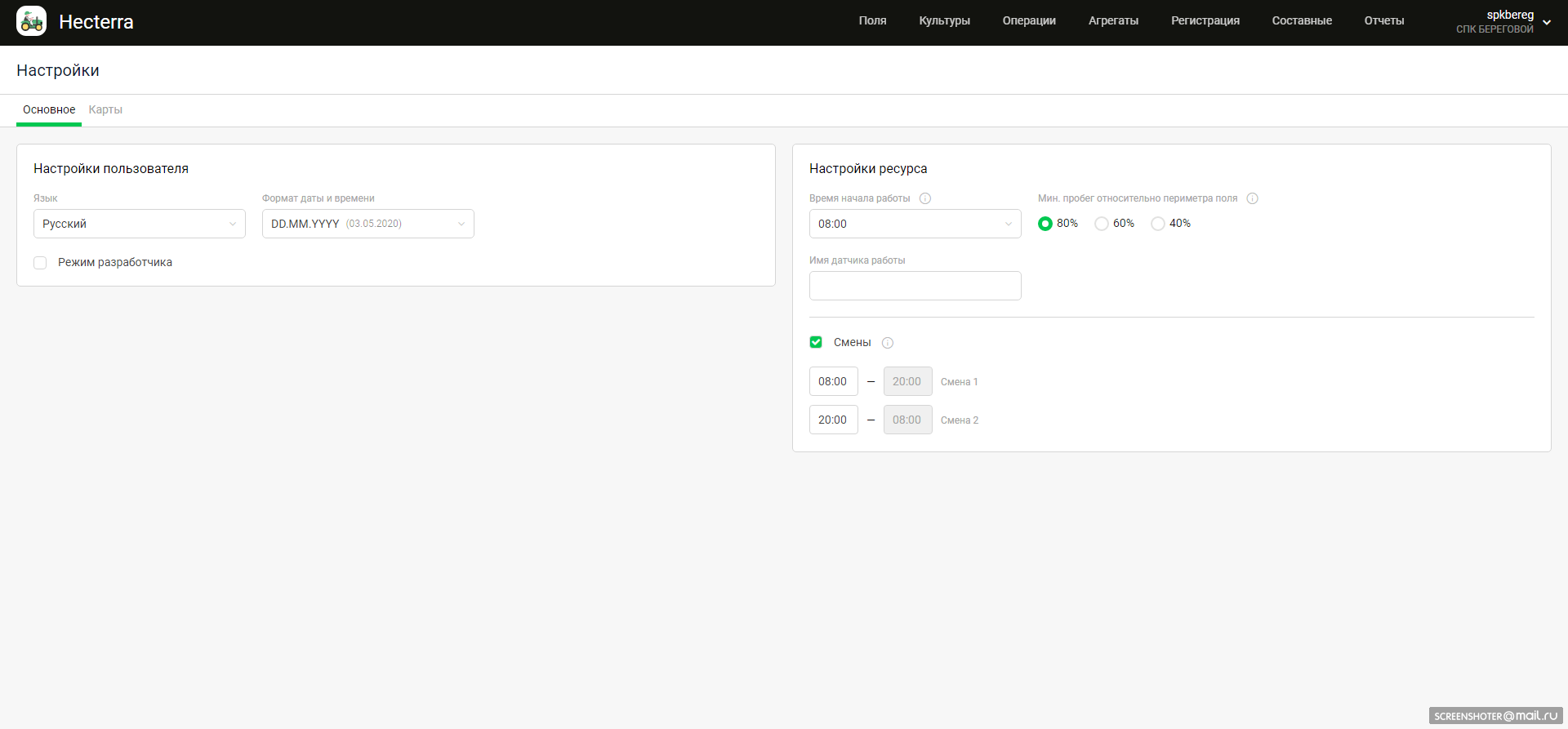Screen dimensions: 1568x729
Task: Expand the work start time dropdown
Action: (x=915, y=224)
